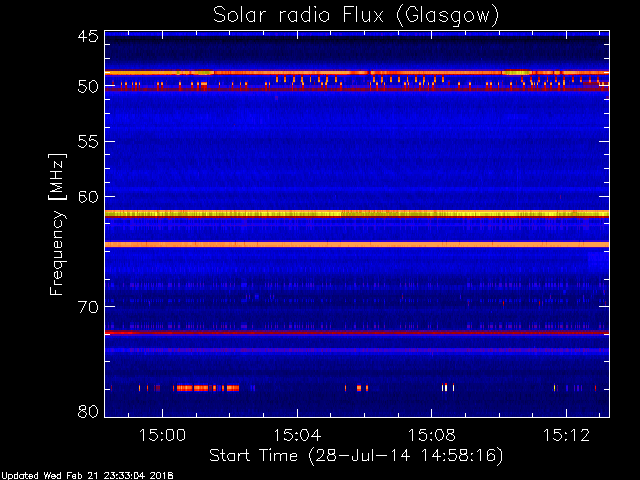
Task: Click the 'Start Time (28-Jul-14 14:58:16)' label
Action: tap(356, 456)
